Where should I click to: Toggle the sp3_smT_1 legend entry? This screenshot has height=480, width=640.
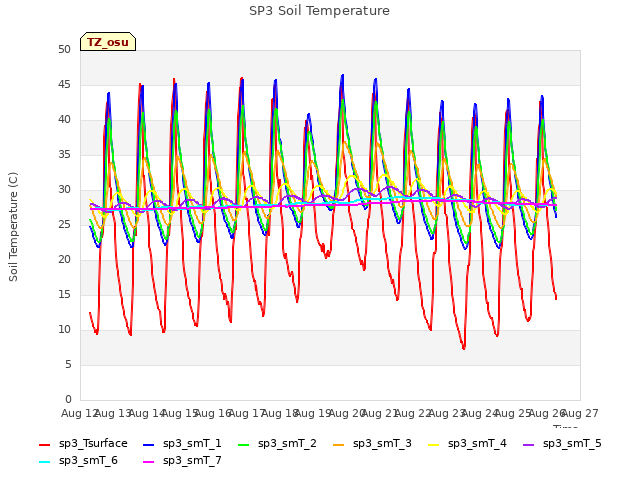pos(182,443)
